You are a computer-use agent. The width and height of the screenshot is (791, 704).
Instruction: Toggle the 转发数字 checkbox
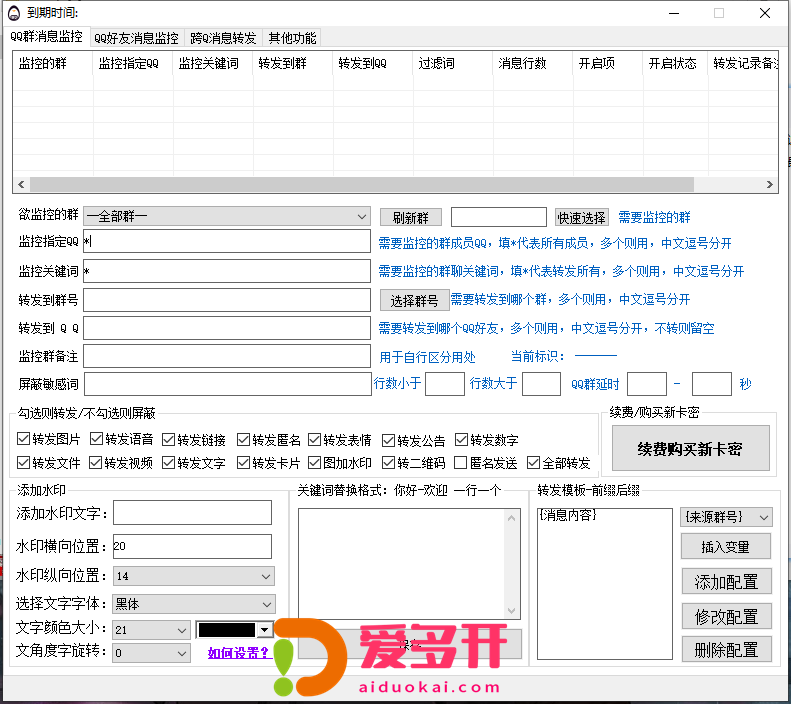pos(461,440)
